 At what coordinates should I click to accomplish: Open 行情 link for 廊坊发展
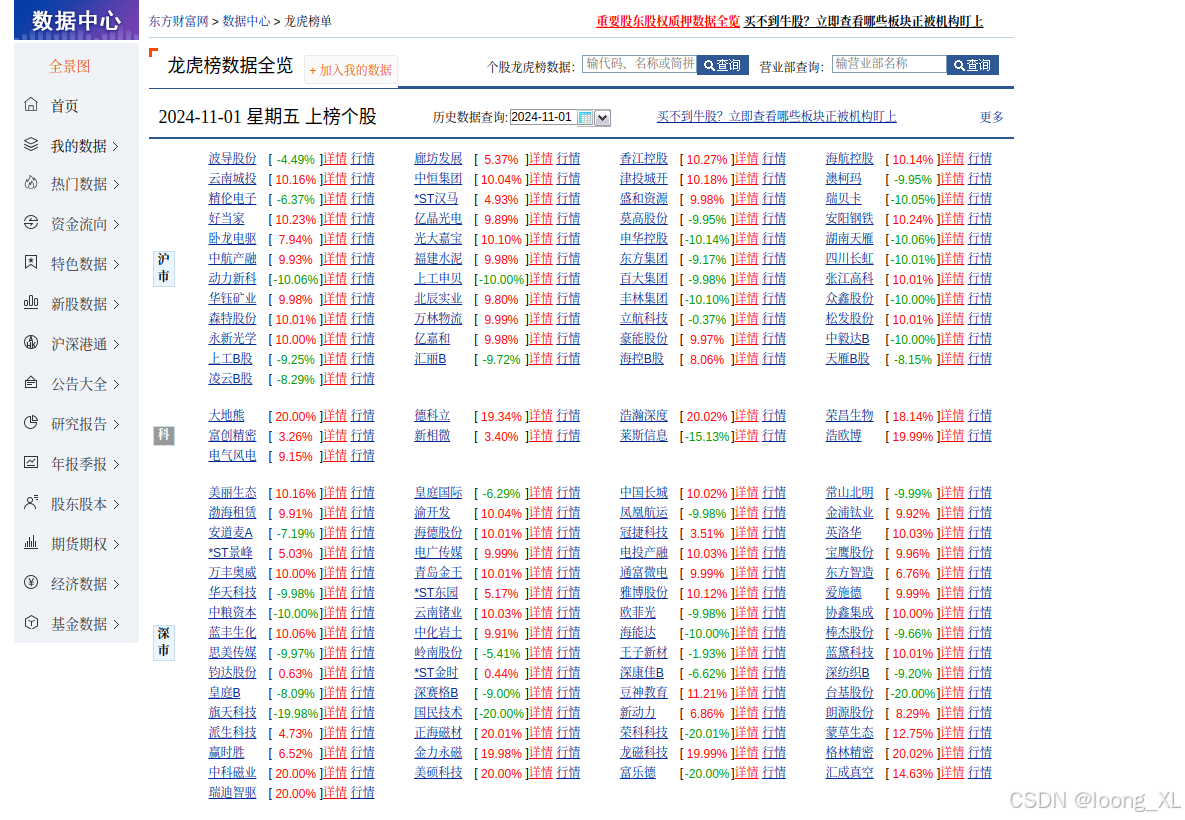coord(568,159)
